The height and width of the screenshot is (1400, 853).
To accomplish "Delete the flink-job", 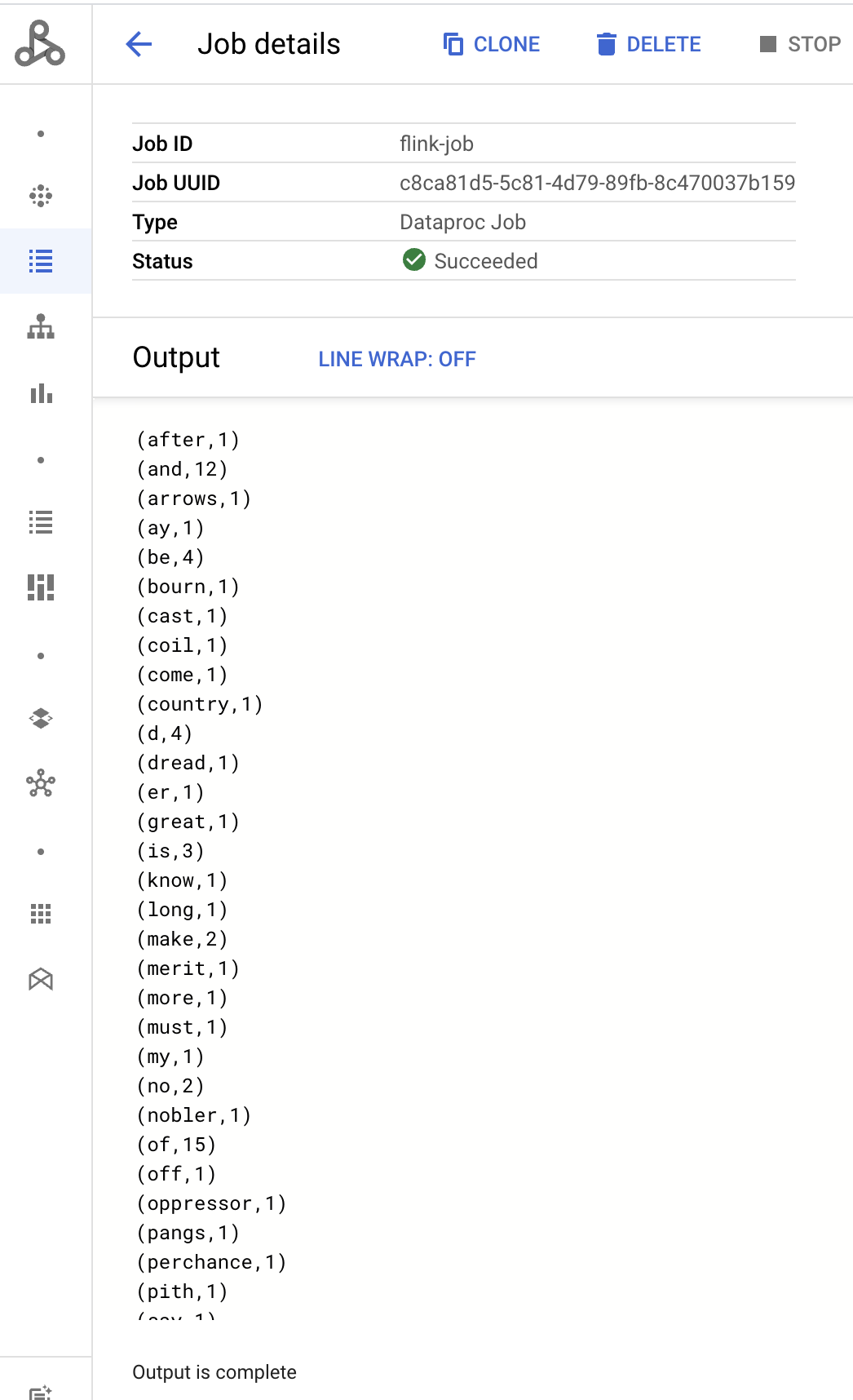I will [649, 44].
